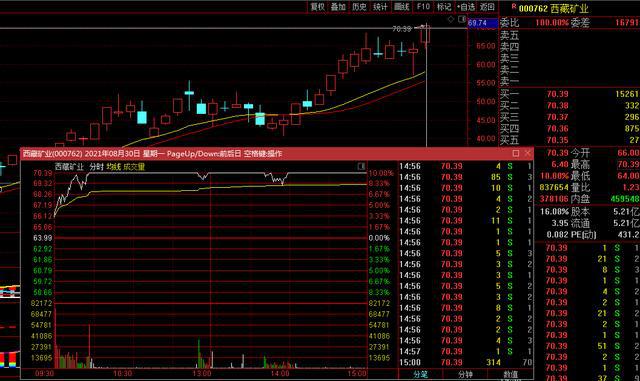Toggle the side panel icon beside the diamond
The image size is (640, 381).
tap(462, 19)
